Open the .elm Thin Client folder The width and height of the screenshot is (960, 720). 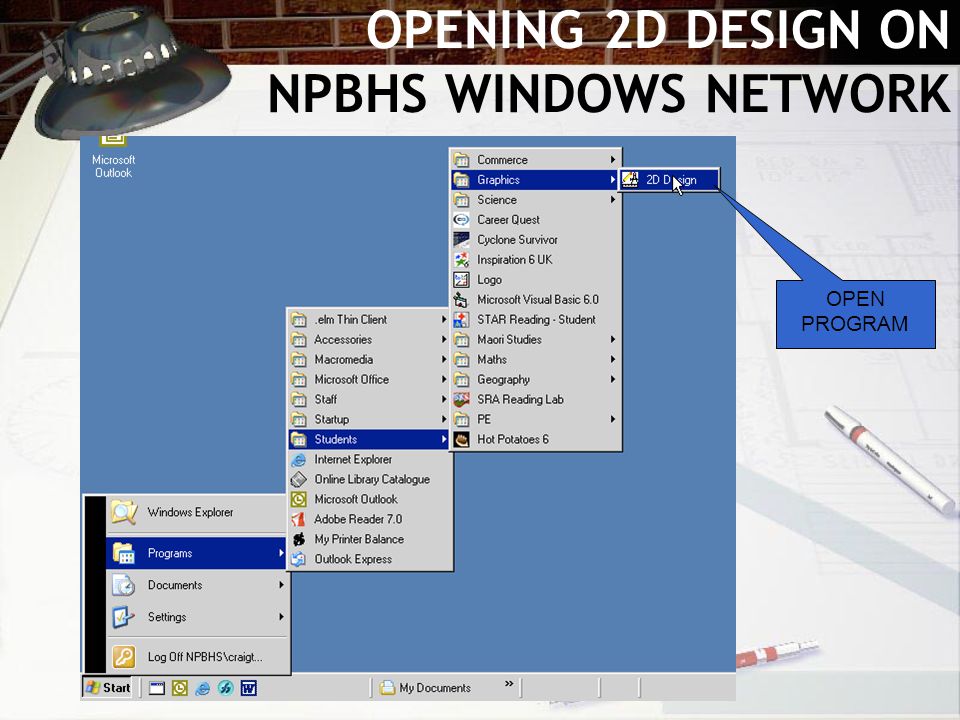pyautogui.click(x=369, y=320)
